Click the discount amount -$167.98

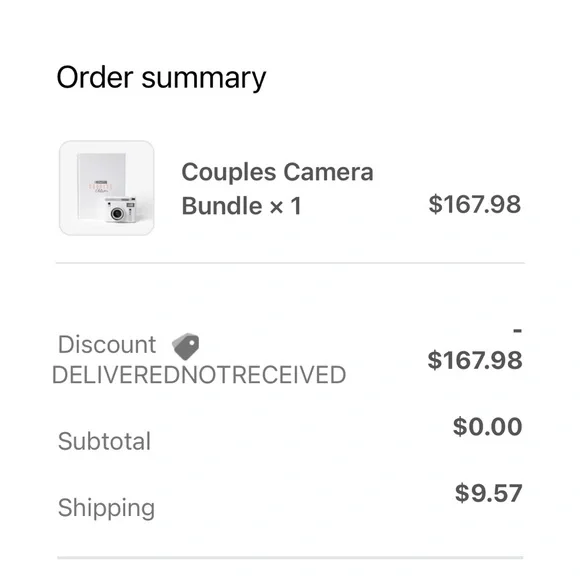475,350
